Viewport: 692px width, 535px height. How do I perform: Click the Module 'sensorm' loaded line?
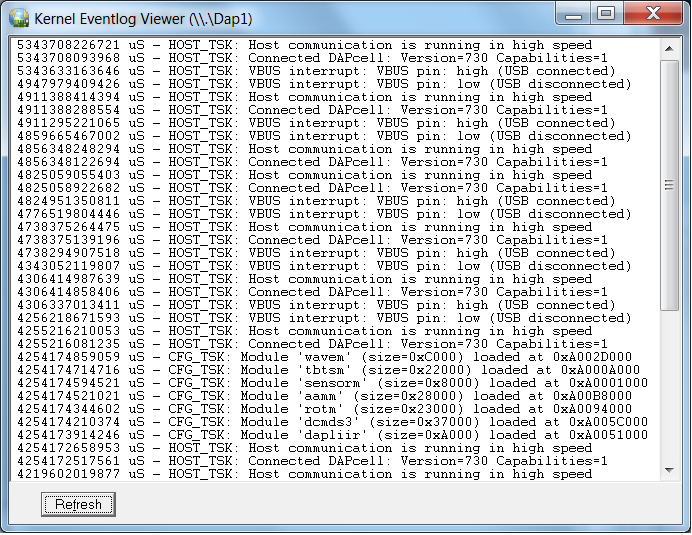click(x=332, y=383)
